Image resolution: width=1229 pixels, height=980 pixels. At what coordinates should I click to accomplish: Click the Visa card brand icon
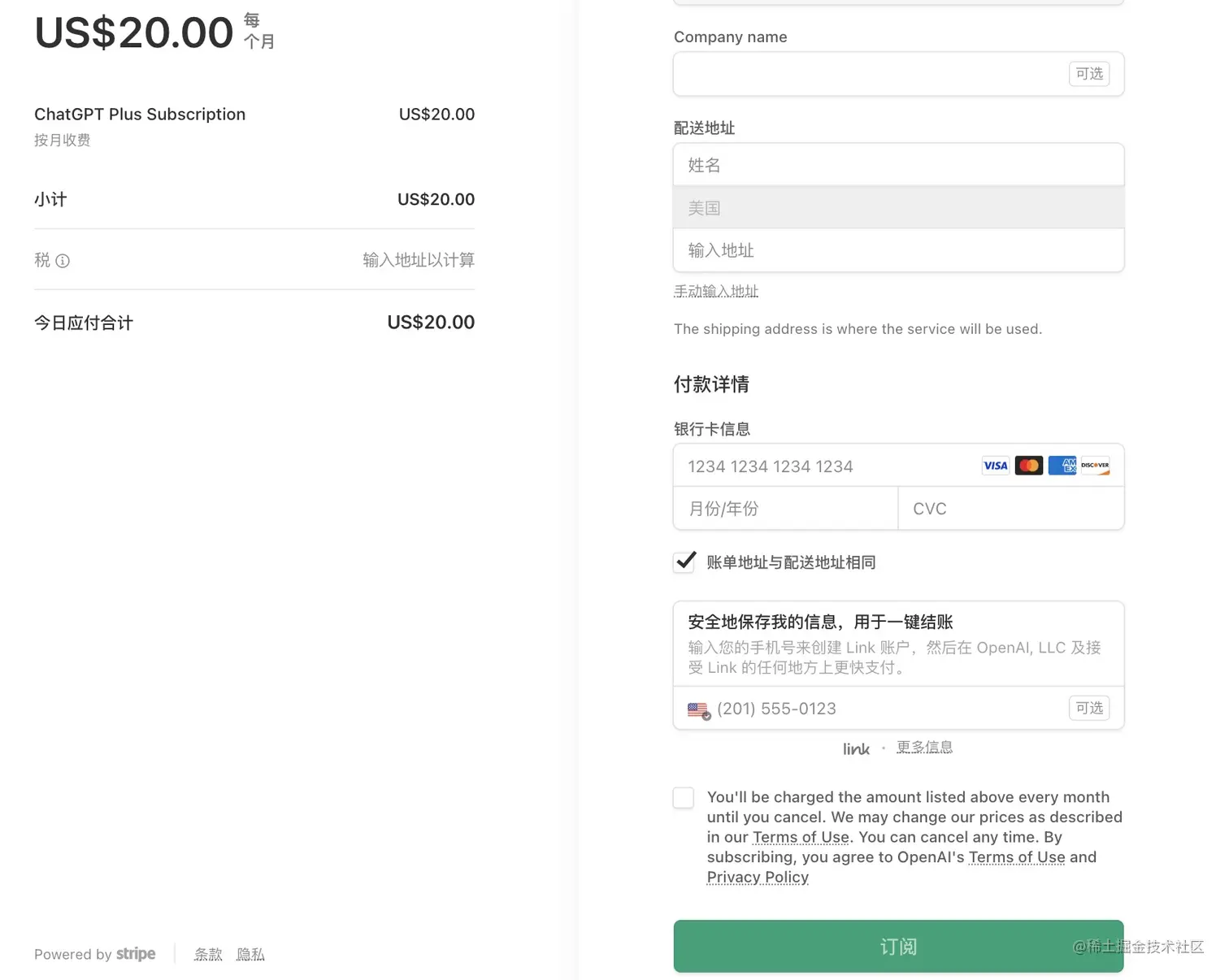pos(995,465)
